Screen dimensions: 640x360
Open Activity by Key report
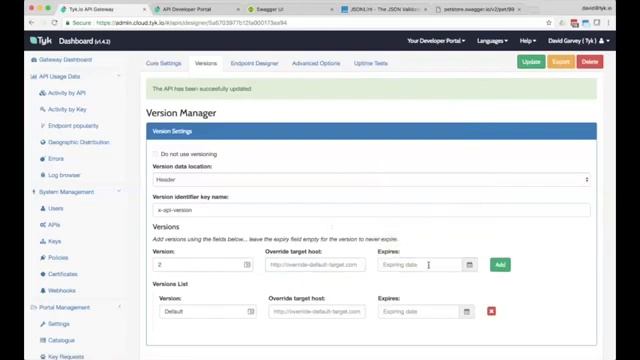(x=63, y=109)
